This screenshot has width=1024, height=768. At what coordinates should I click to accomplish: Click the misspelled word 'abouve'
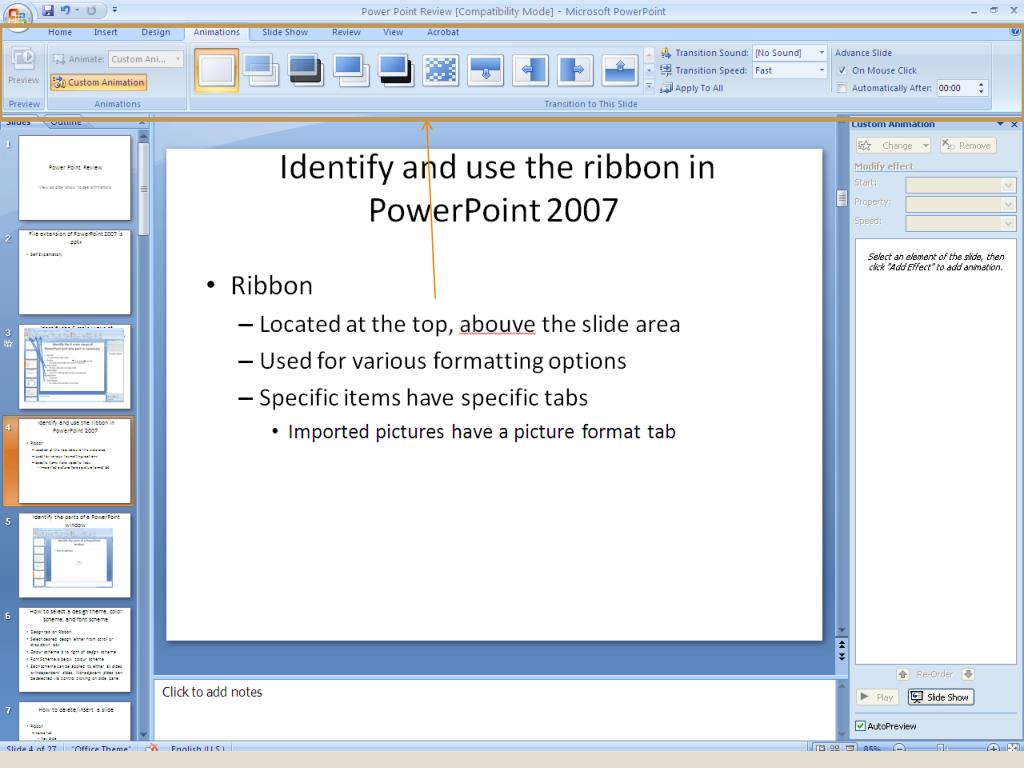click(x=498, y=324)
